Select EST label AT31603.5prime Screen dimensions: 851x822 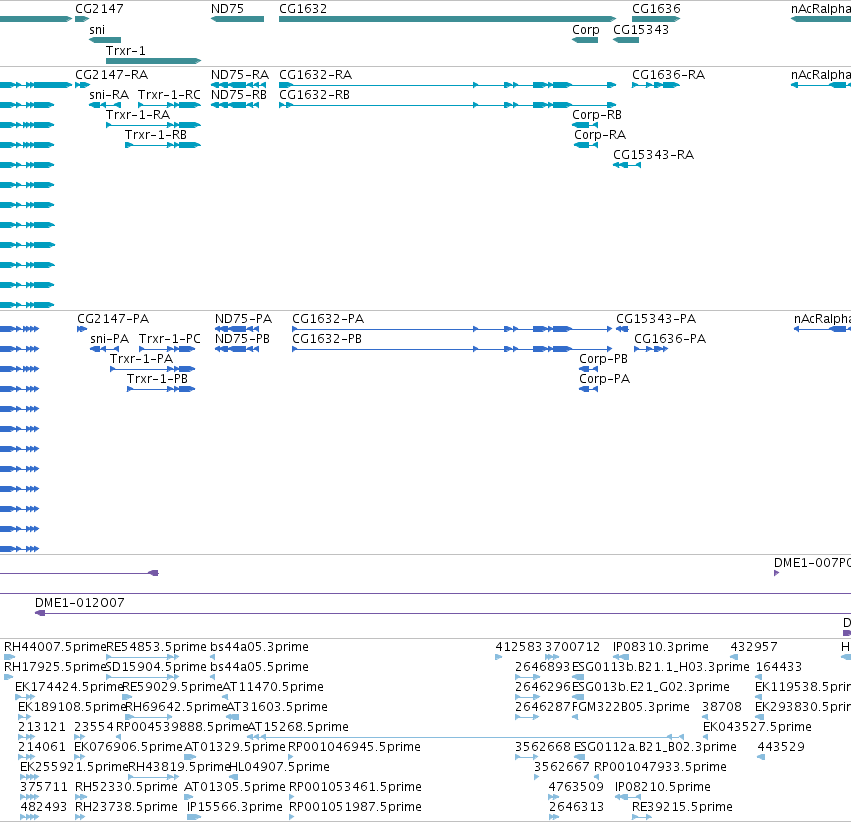coord(277,707)
